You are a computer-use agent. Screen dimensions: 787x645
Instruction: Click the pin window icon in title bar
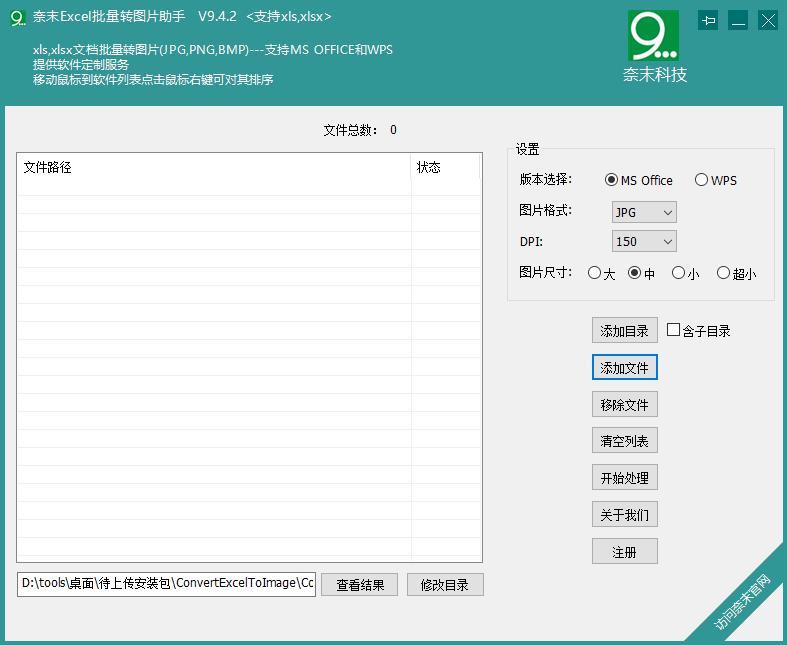tap(708, 20)
